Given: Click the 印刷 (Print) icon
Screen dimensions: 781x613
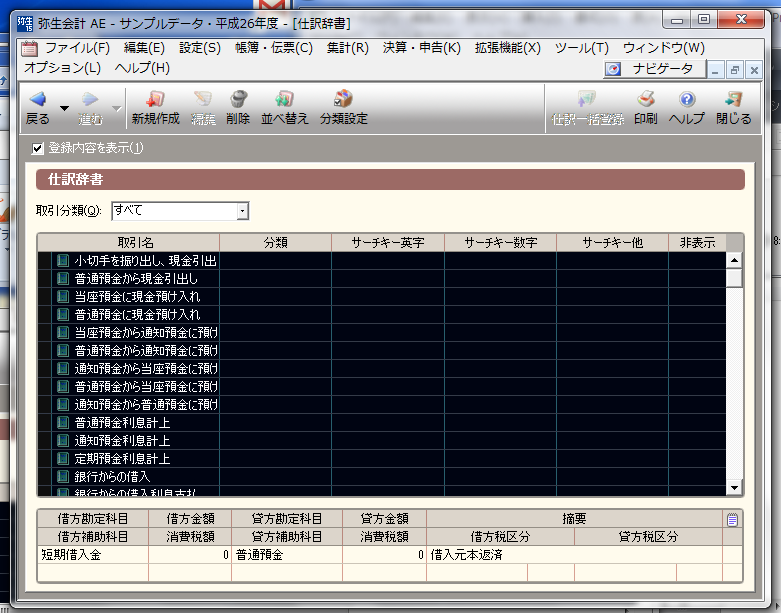Looking at the screenshot, I should 645,100.
